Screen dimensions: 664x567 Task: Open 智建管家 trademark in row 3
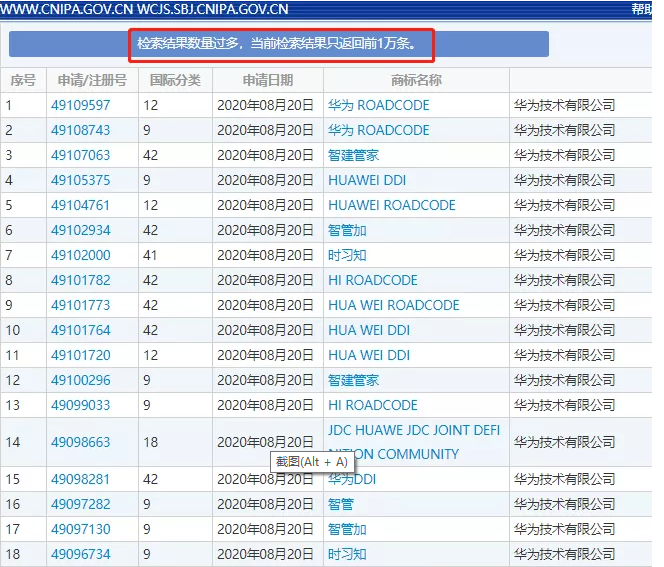click(x=353, y=155)
